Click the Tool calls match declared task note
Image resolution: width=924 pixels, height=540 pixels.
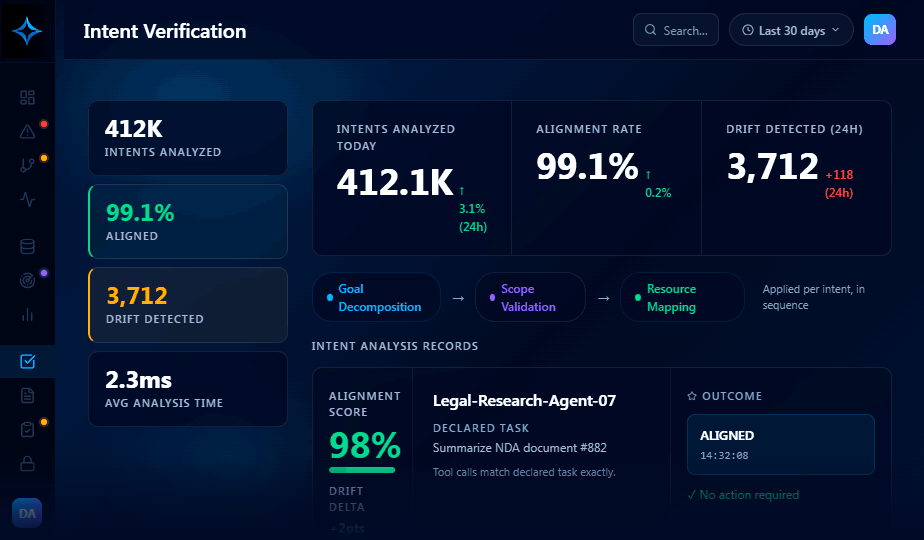pyautogui.click(x=524, y=472)
